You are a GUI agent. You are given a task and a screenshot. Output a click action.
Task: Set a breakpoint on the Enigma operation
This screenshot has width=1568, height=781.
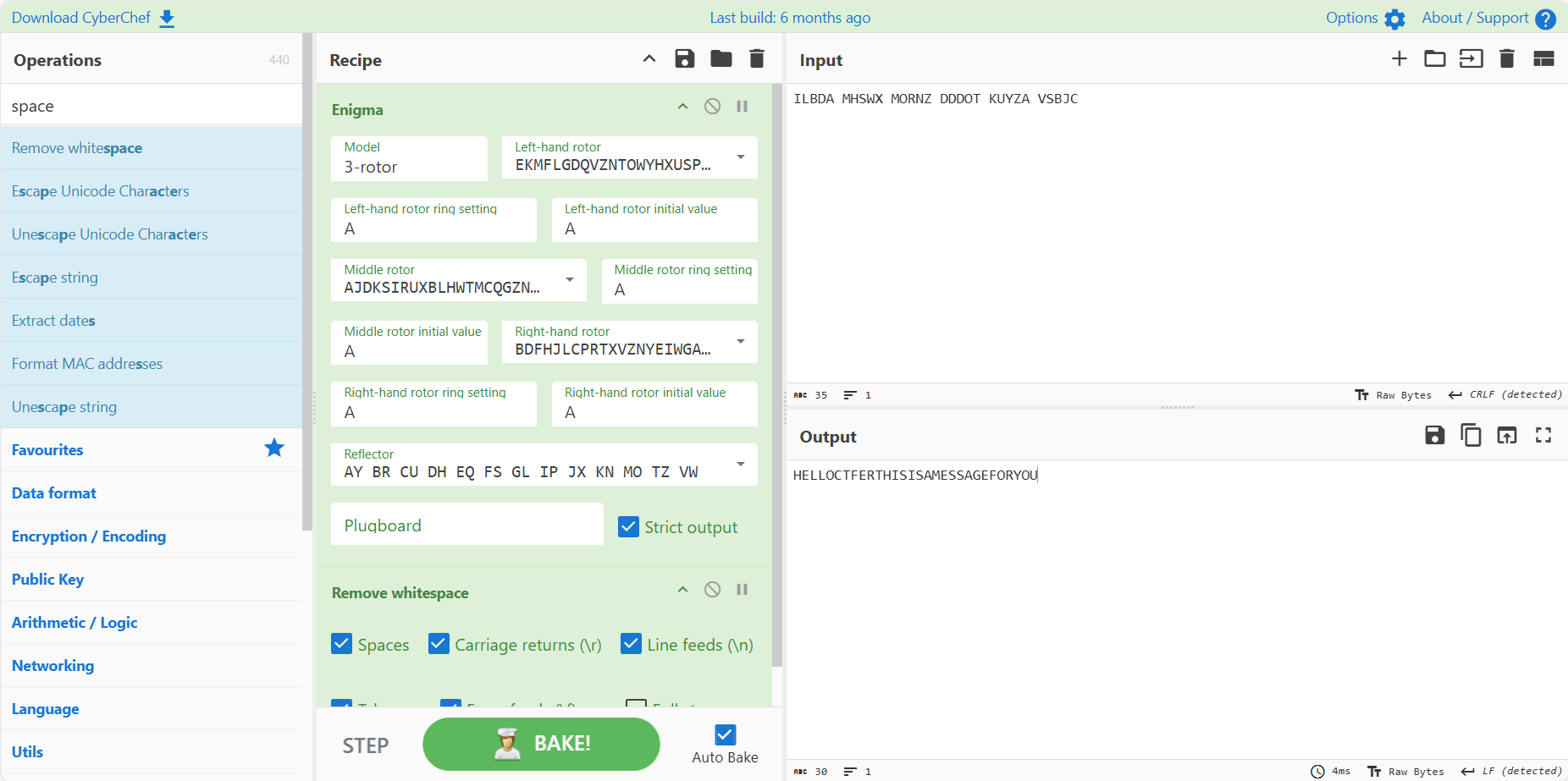[x=743, y=107]
